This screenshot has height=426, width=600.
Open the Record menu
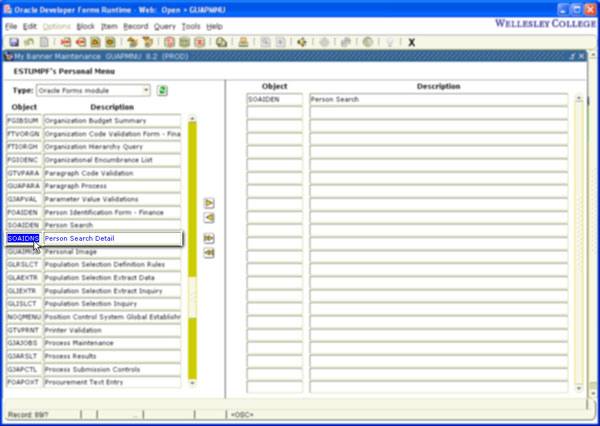point(135,26)
